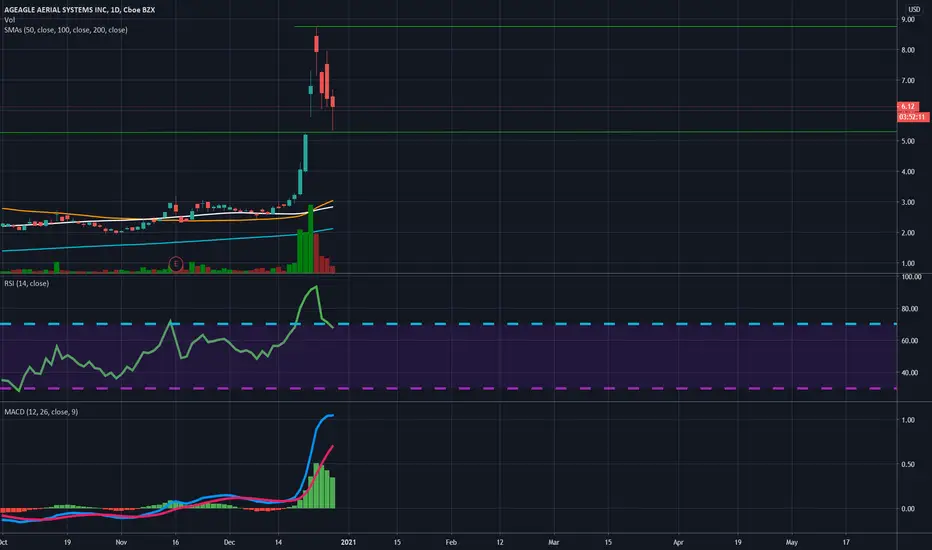Click the 80.00 RSI axis label
This screenshot has width=932, height=550.
click(x=909, y=309)
